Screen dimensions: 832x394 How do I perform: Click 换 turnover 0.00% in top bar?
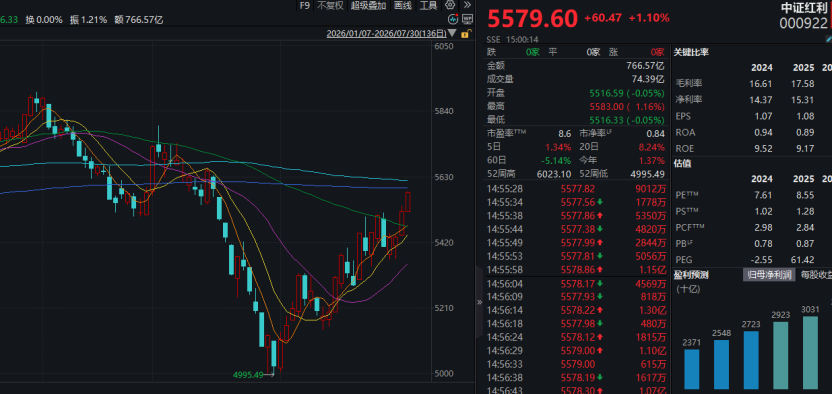[x=44, y=20]
